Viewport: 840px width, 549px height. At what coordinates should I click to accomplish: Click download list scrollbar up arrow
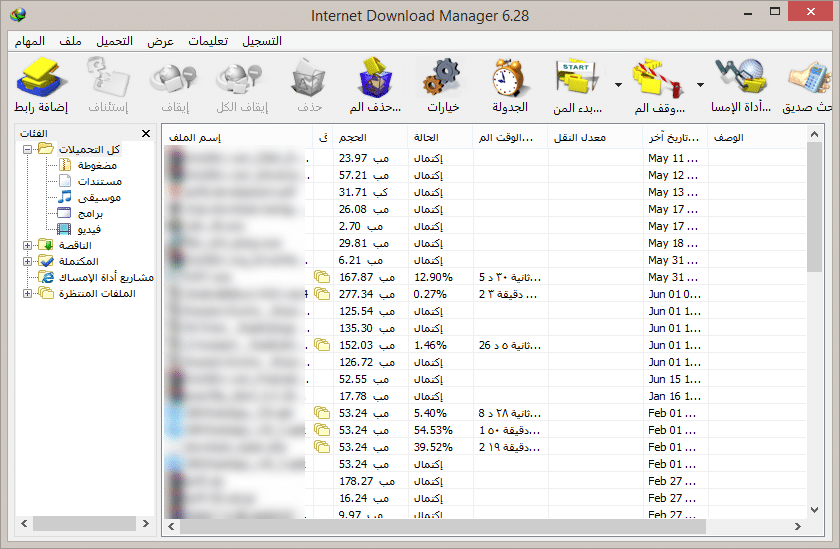pos(814,134)
